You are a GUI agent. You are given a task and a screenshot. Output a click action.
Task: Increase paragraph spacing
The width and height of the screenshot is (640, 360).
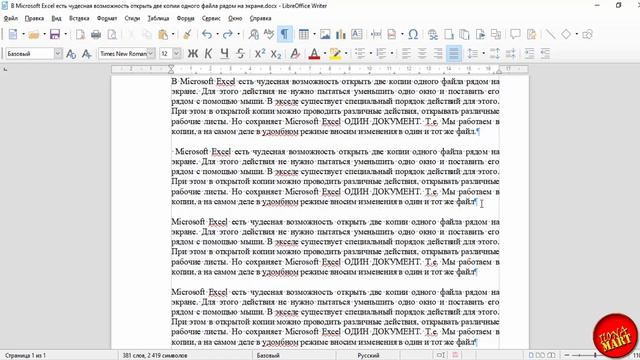(495, 53)
